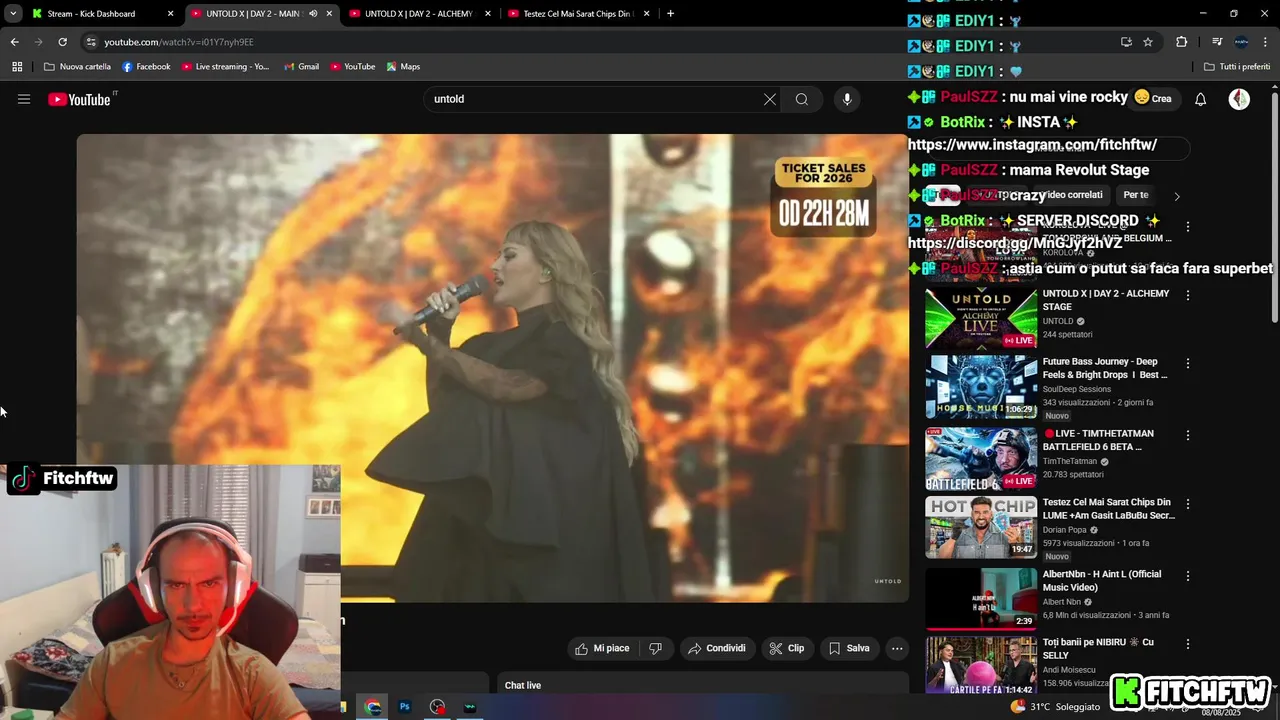Open Photoshop from the Windows taskbar
The width and height of the screenshot is (1280, 720).
[405, 707]
